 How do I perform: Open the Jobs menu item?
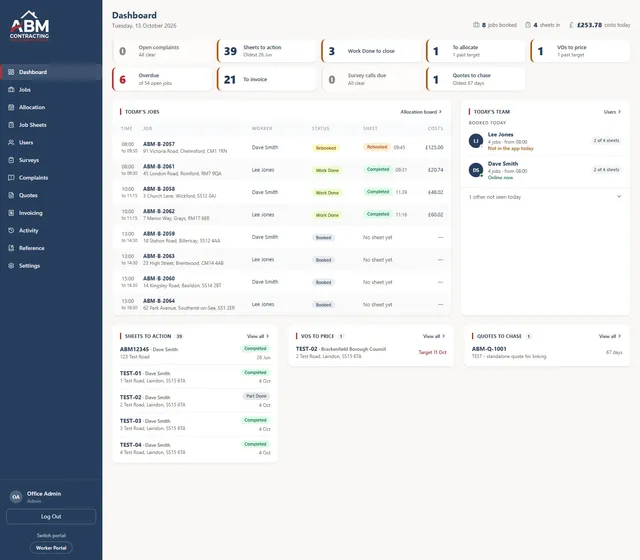tap(51, 89)
